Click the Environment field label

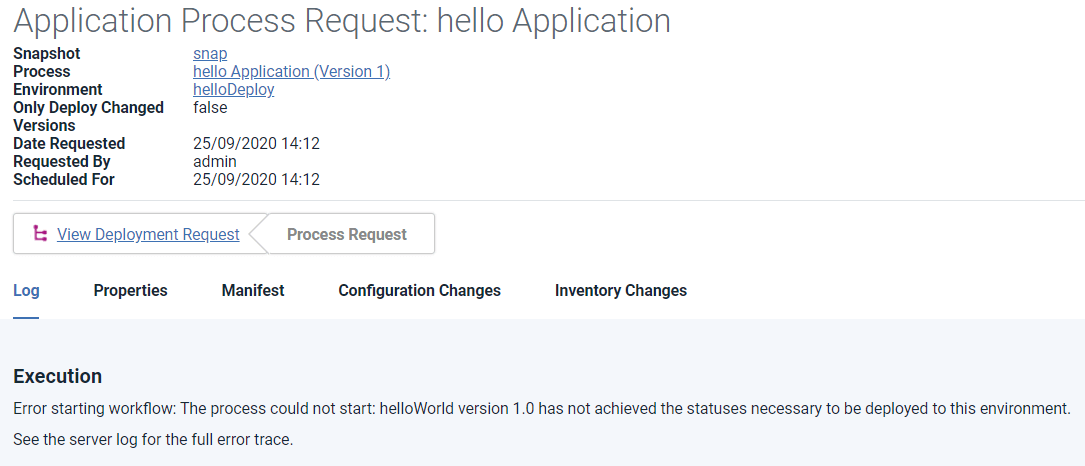[58, 90]
